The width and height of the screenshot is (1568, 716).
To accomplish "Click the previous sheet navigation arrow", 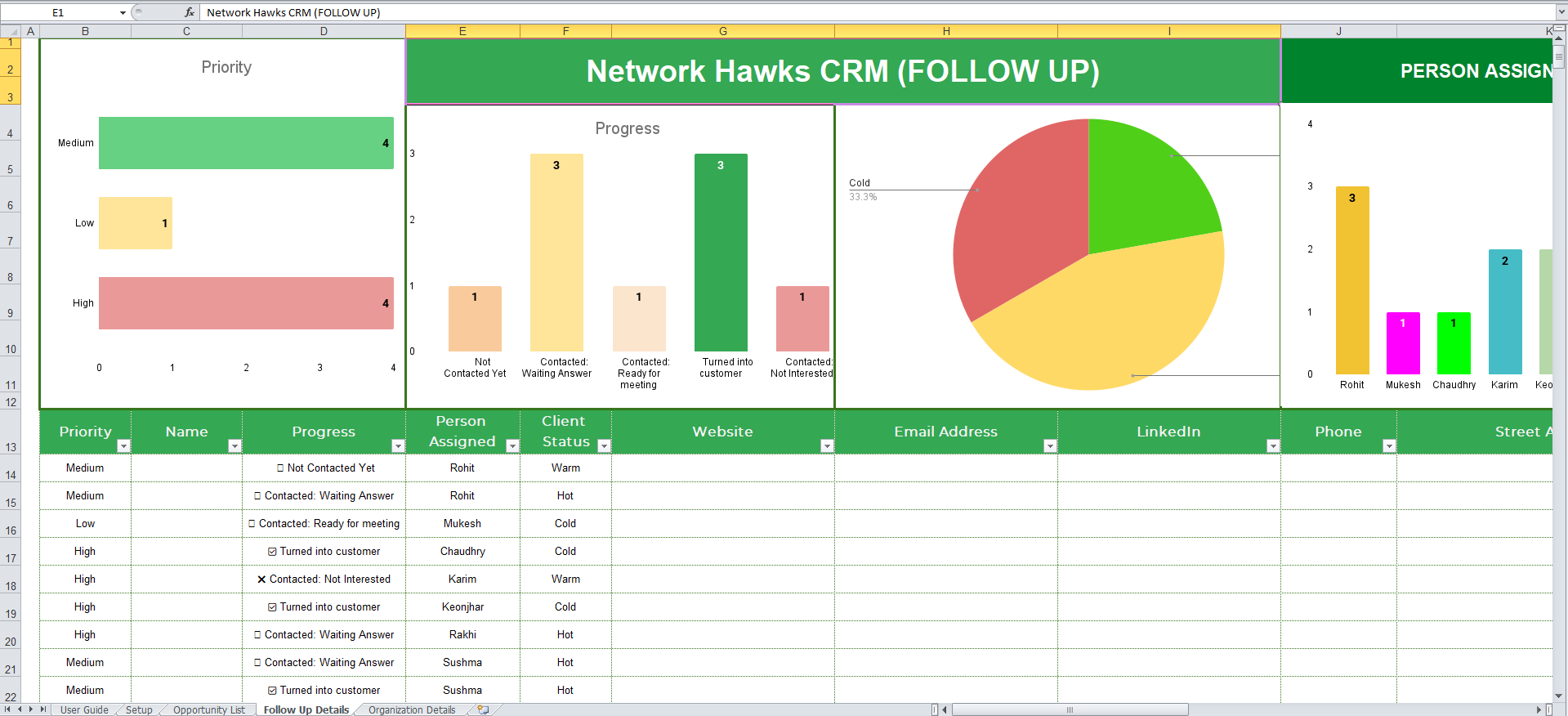I will click(20, 709).
